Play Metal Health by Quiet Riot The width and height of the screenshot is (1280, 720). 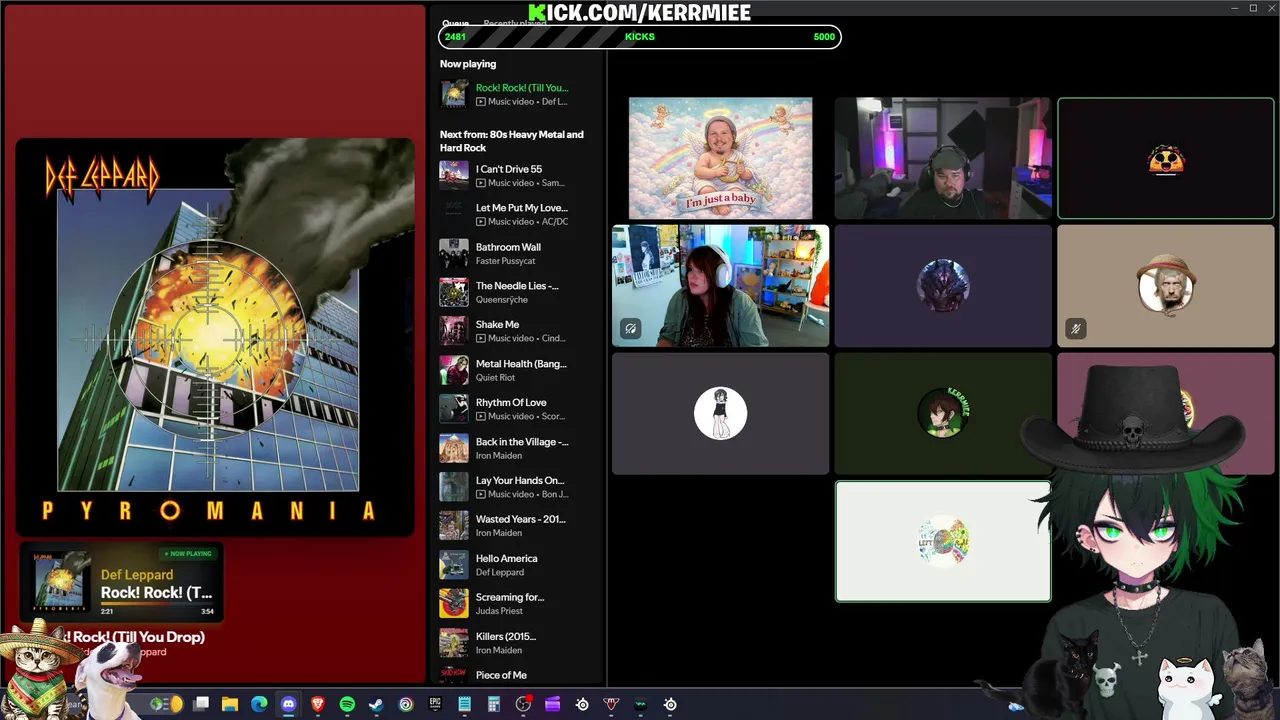519,370
